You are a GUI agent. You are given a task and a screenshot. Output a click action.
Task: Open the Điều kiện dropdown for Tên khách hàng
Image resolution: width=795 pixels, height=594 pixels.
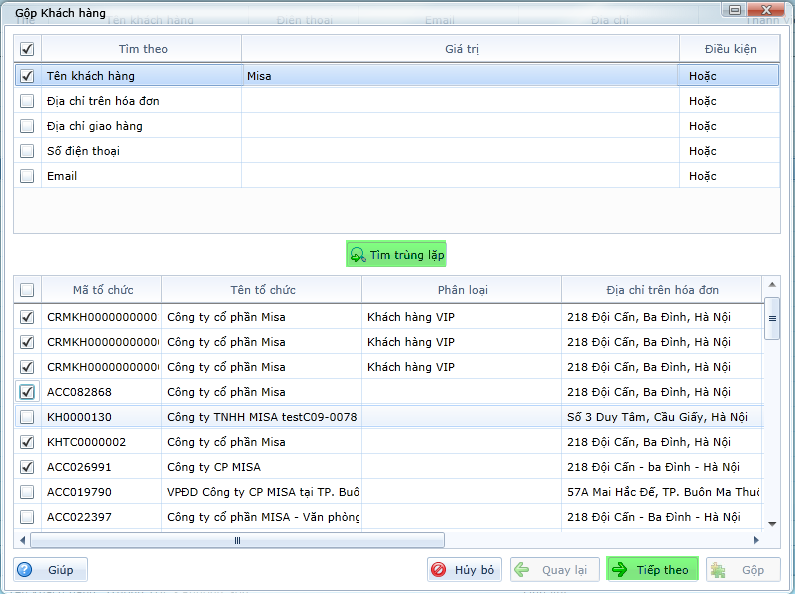[728, 76]
